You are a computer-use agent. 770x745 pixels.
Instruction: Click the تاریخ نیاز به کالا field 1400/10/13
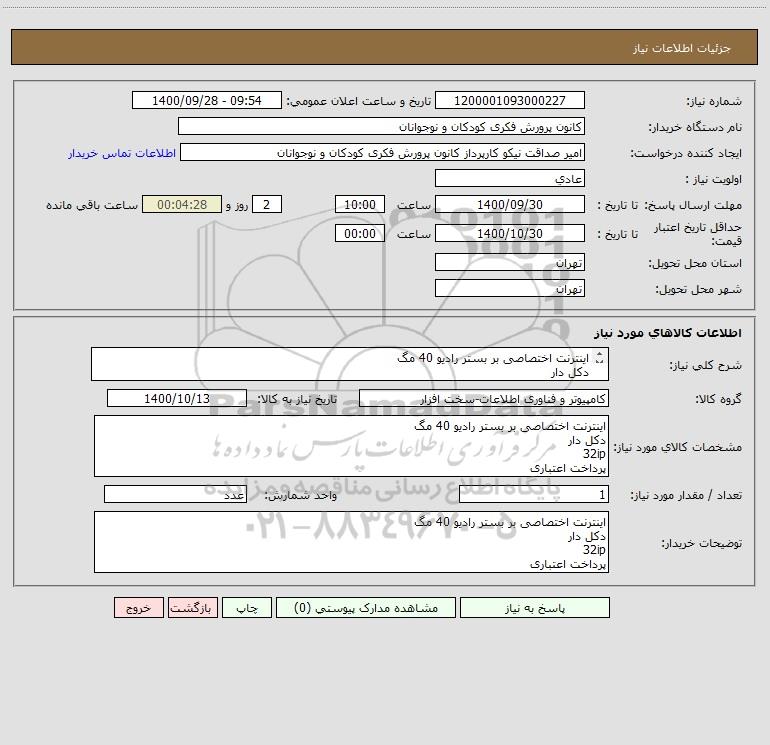[177, 398]
